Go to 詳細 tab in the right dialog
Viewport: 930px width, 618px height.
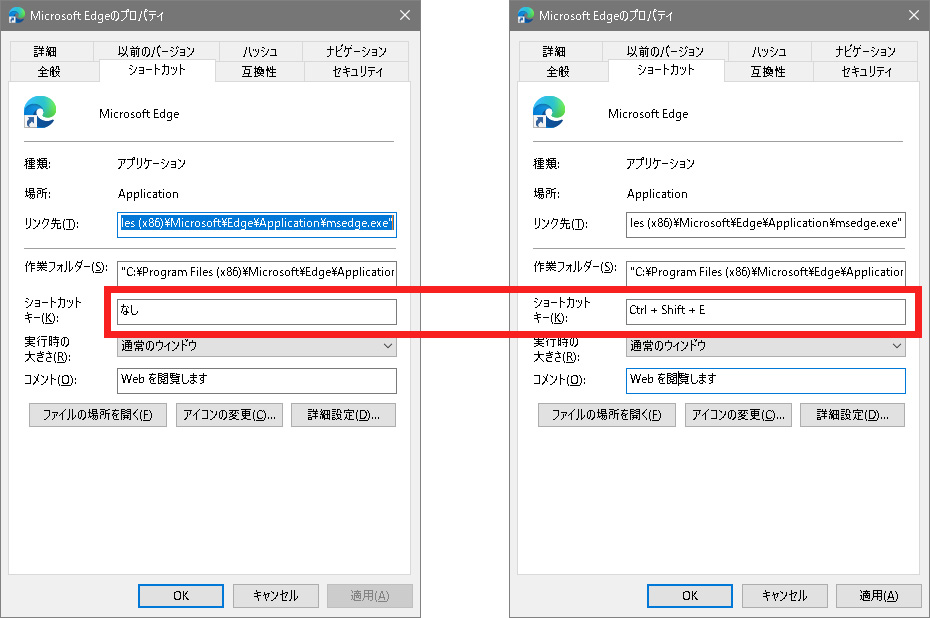(554, 52)
